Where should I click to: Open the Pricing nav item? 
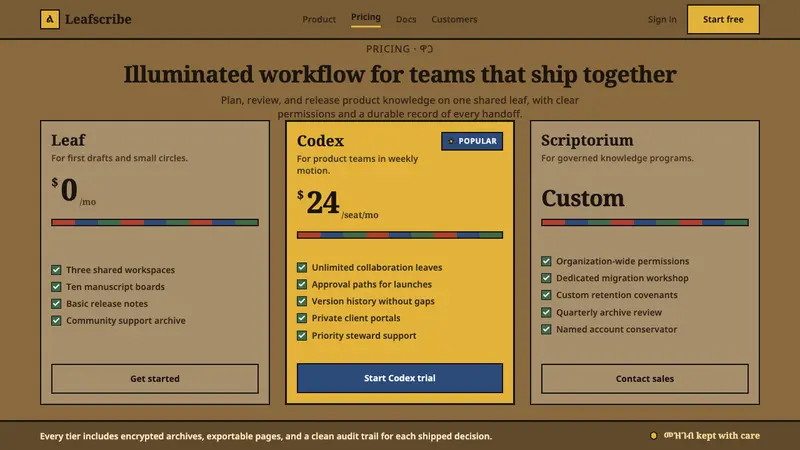(x=366, y=17)
